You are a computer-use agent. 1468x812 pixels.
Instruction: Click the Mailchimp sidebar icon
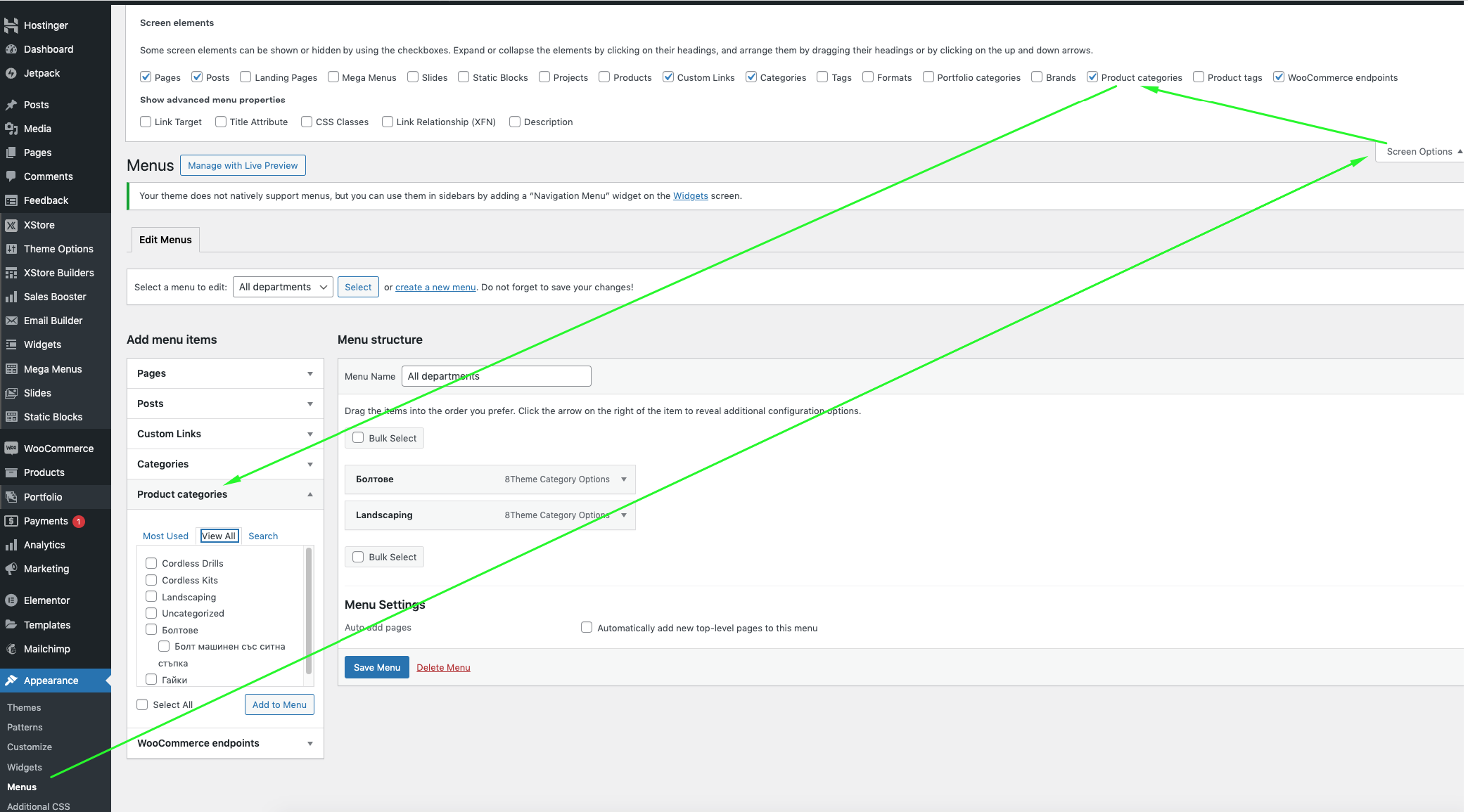tap(11, 649)
